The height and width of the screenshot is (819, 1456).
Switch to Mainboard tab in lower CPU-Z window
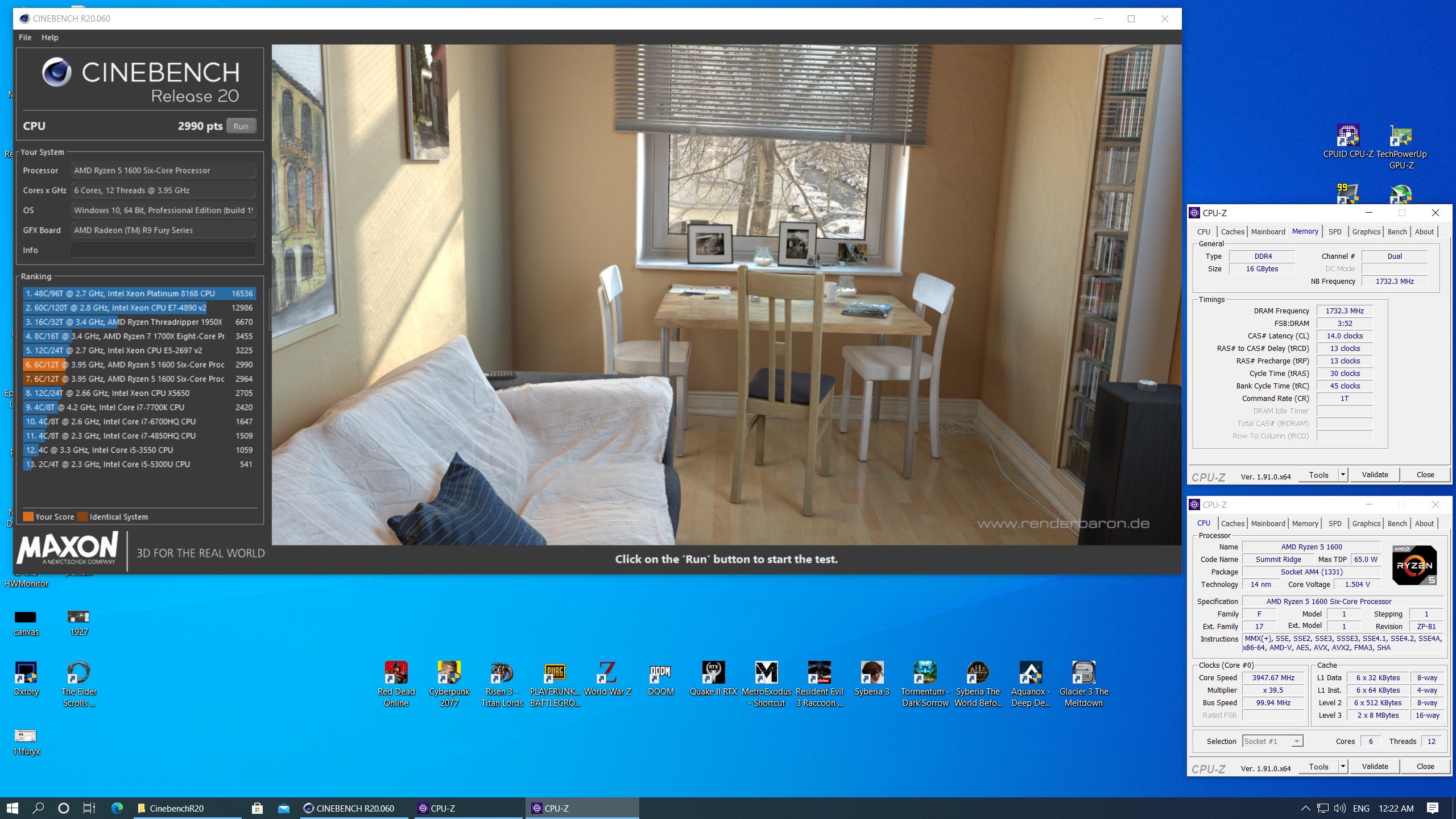(x=1268, y=523)
